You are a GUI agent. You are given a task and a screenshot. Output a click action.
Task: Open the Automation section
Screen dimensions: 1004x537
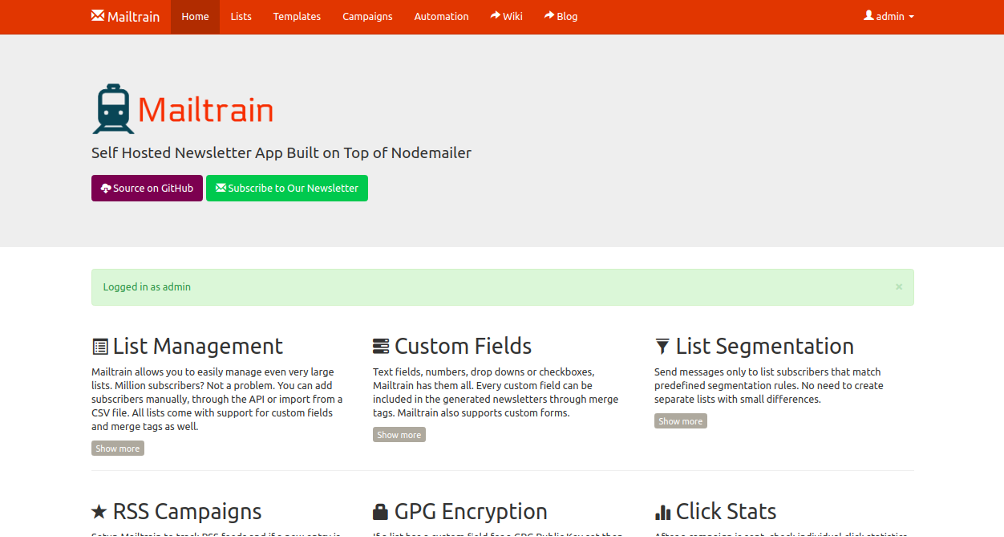[x=441, y=17]
